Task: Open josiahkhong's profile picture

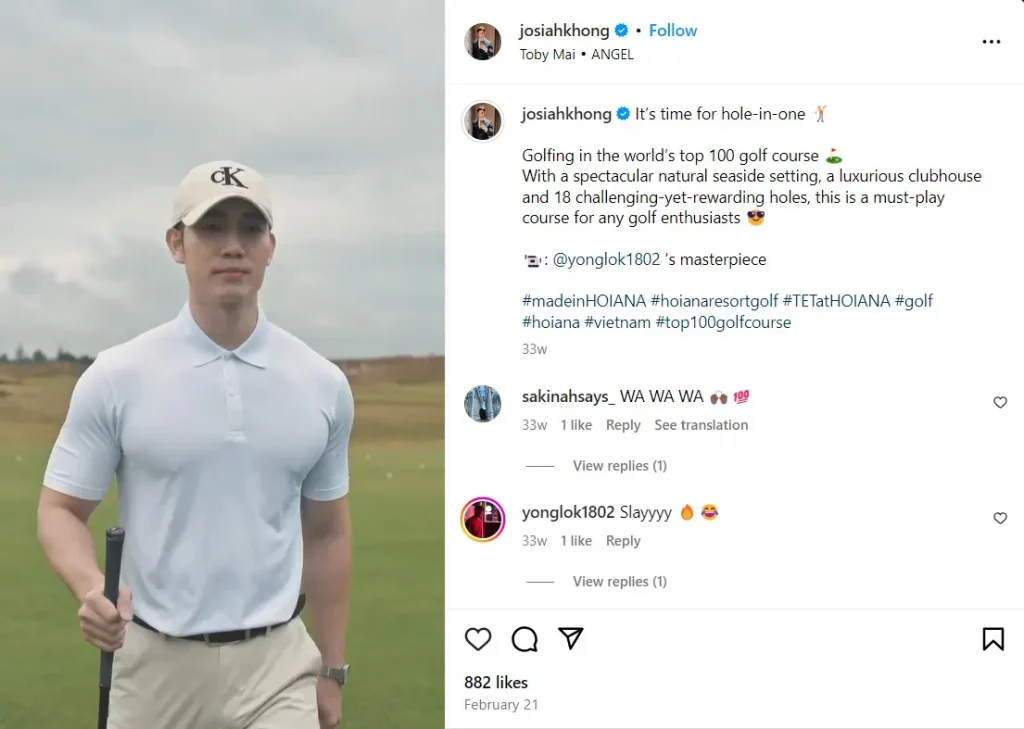Action: click(x=483, y=42)
